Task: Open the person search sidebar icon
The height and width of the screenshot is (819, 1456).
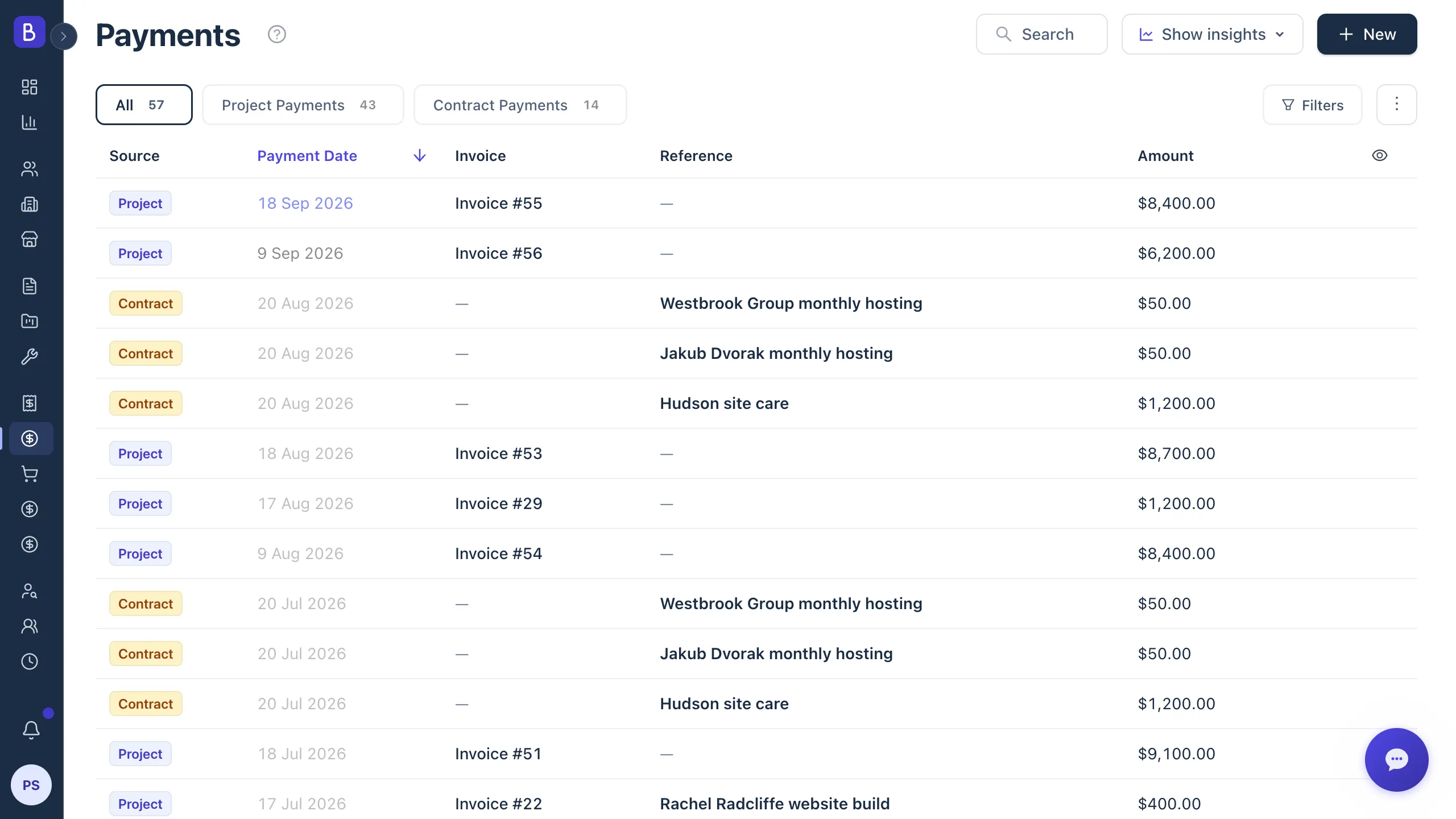Action: [30, 591]
